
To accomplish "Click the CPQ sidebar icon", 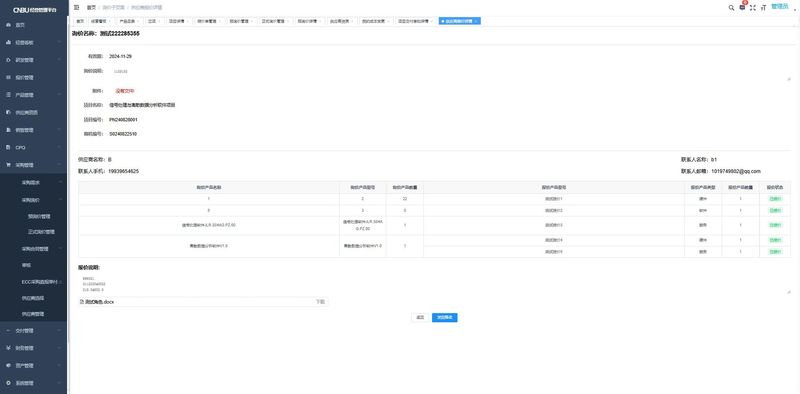I will 8,147.
